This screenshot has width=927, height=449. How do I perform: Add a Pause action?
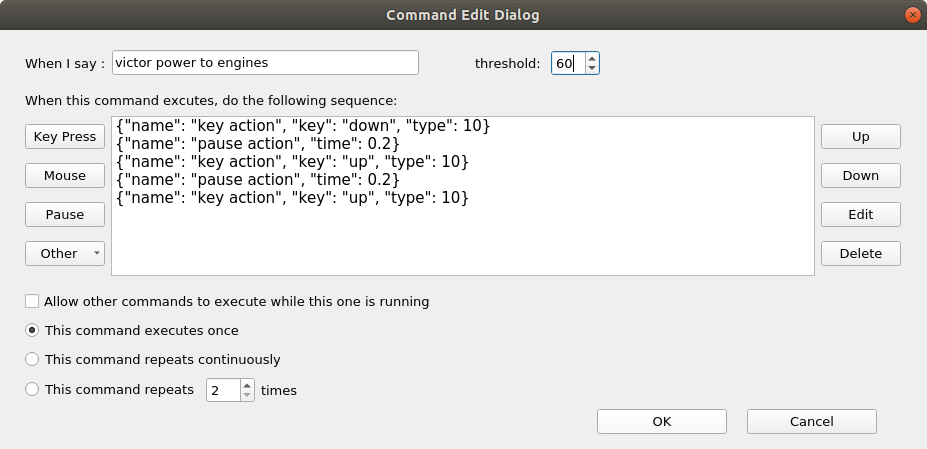[x=65, y=215]
